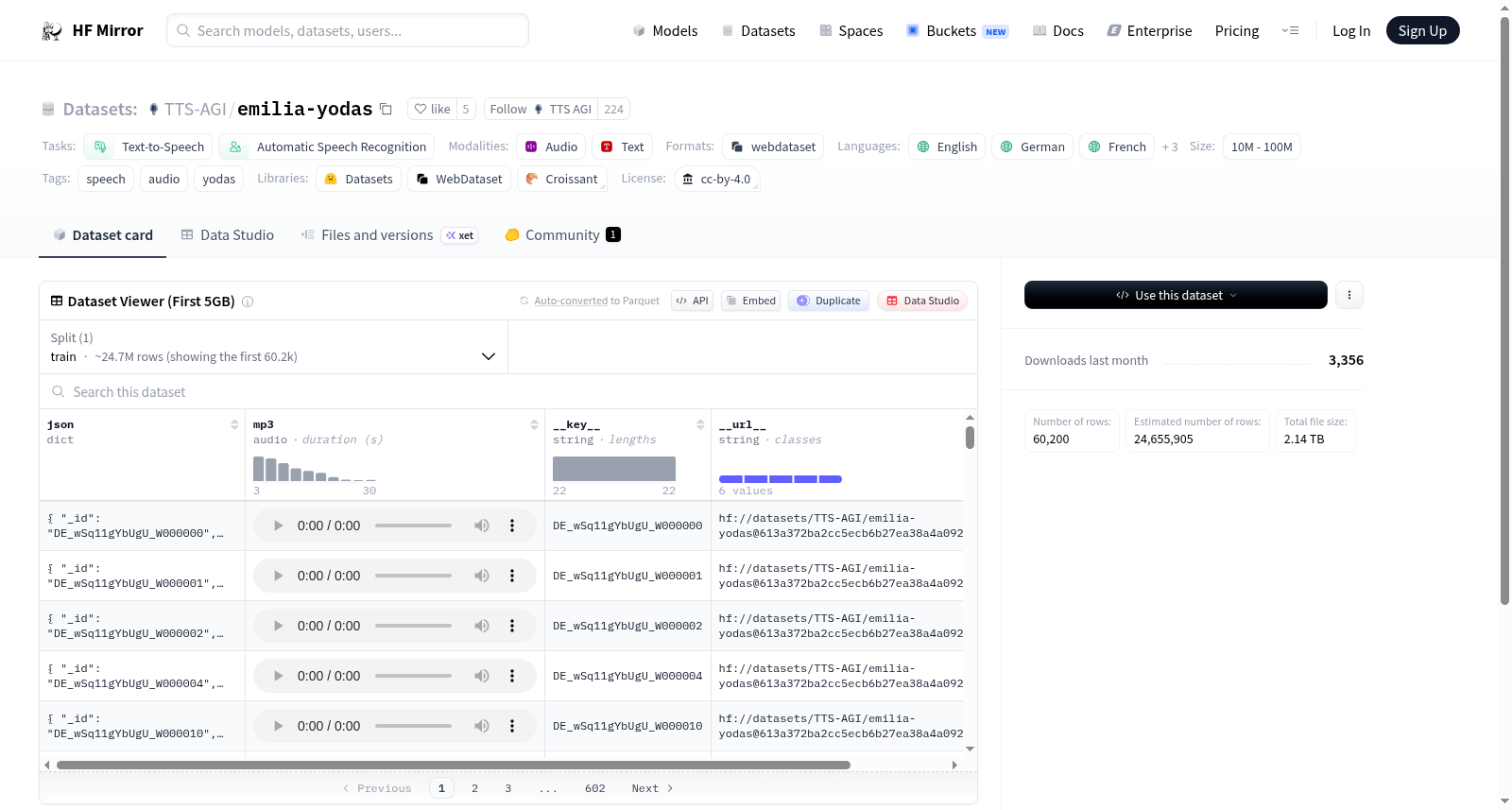Click the Text-to-Speech task tag

coord(148,147)
